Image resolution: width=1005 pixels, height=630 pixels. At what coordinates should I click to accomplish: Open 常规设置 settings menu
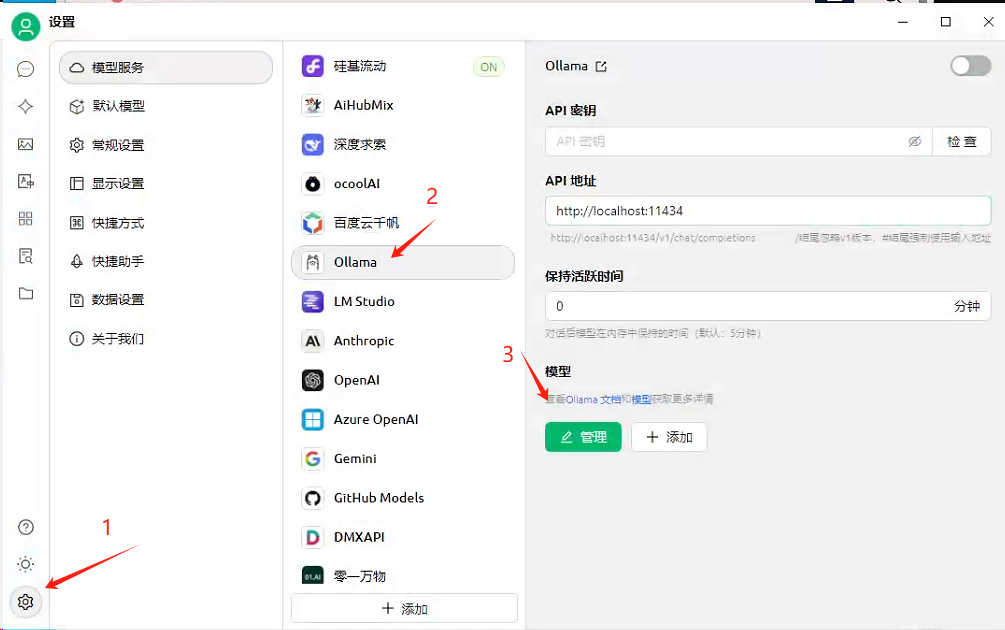(x=166, y=145)
